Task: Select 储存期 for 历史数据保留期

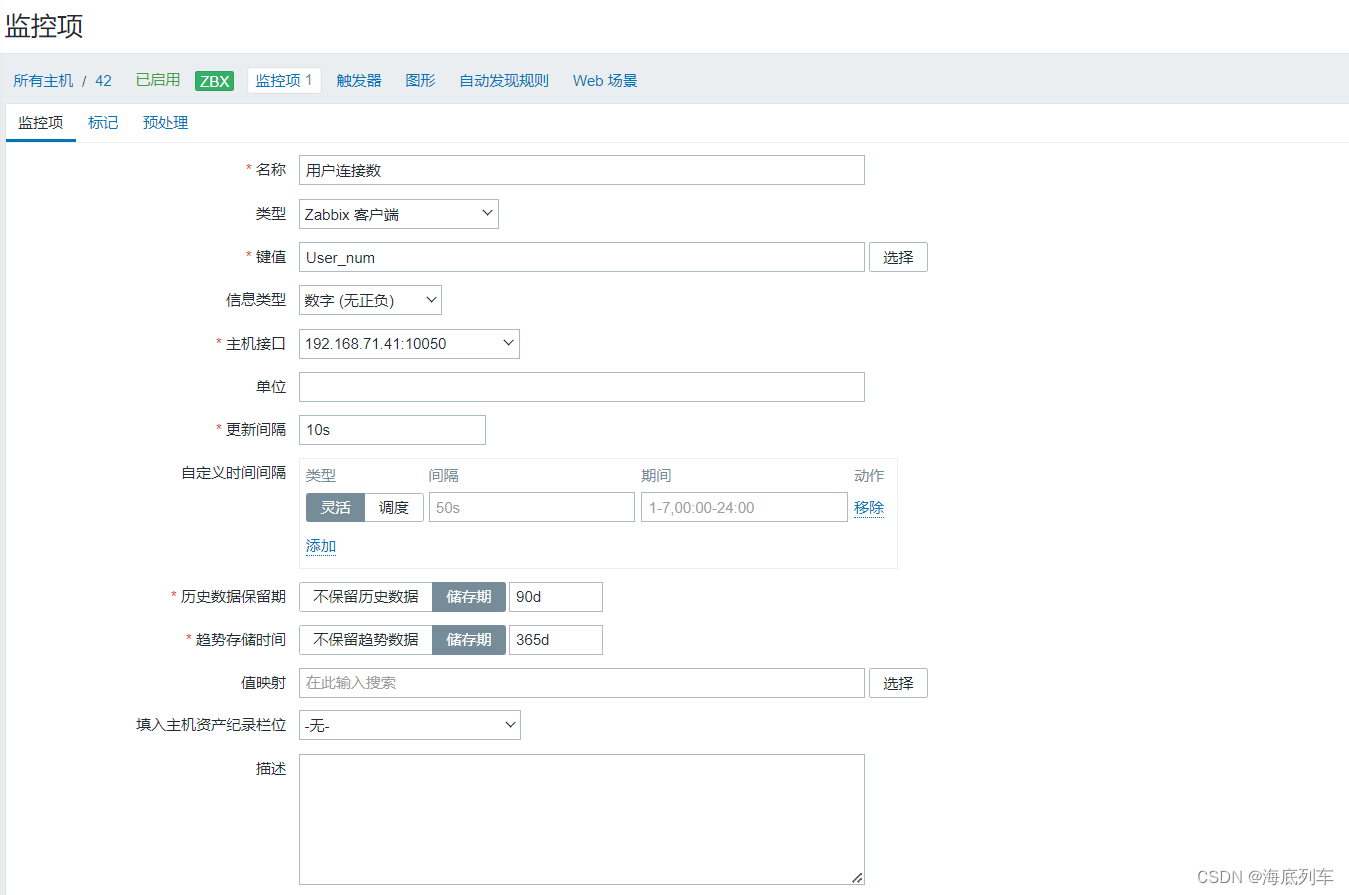Action: coord(469,597)
